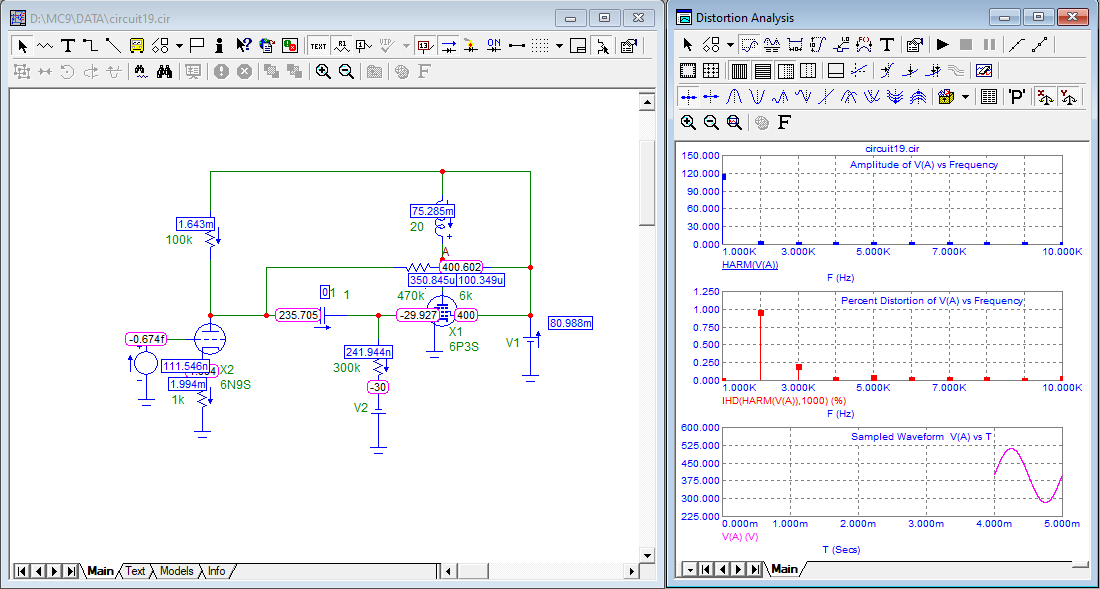
Task: Toggle grid text display with the TEXT button
Action: pyautogui.click(x=318, y=45)
